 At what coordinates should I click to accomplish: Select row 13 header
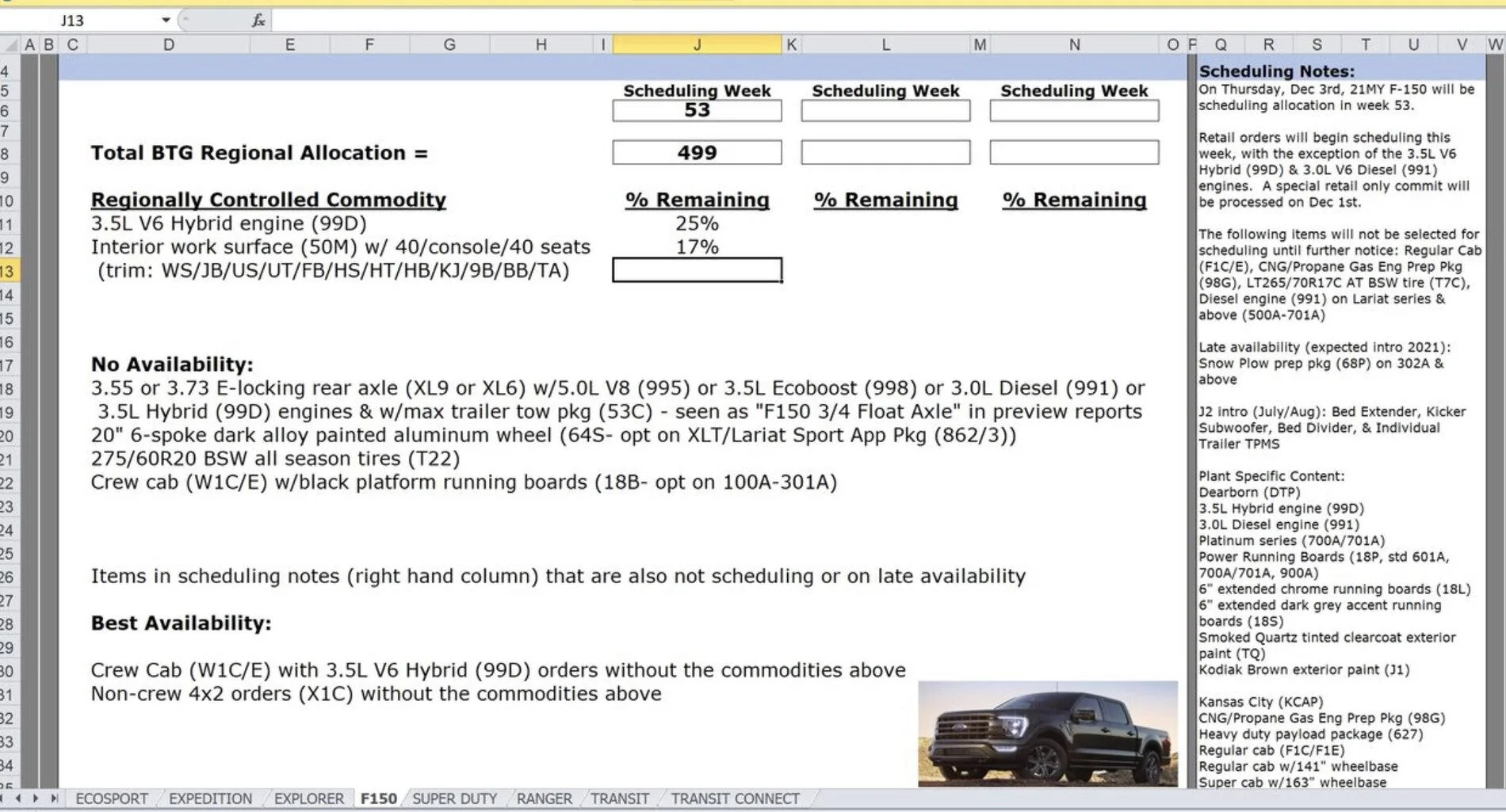[8, 271]
